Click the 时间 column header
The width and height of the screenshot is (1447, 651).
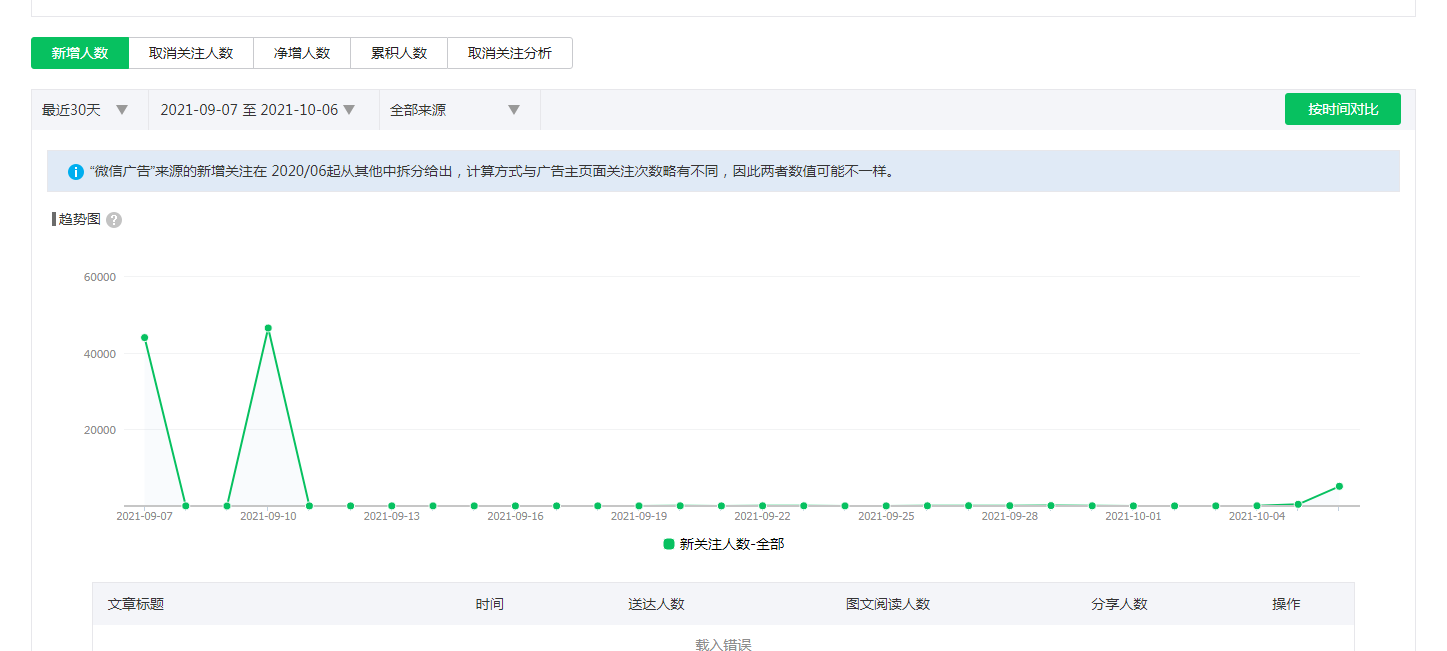[490, 604]
